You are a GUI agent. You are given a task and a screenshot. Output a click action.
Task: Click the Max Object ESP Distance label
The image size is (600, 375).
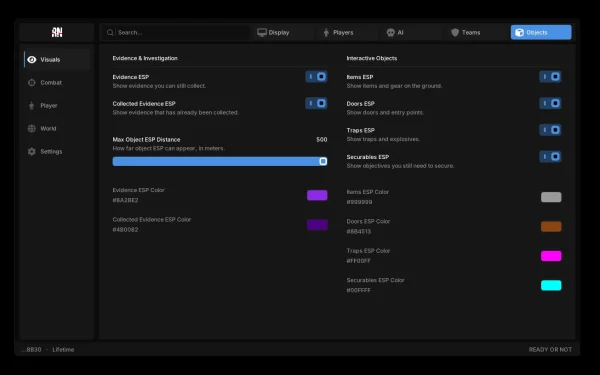(146, 140)
